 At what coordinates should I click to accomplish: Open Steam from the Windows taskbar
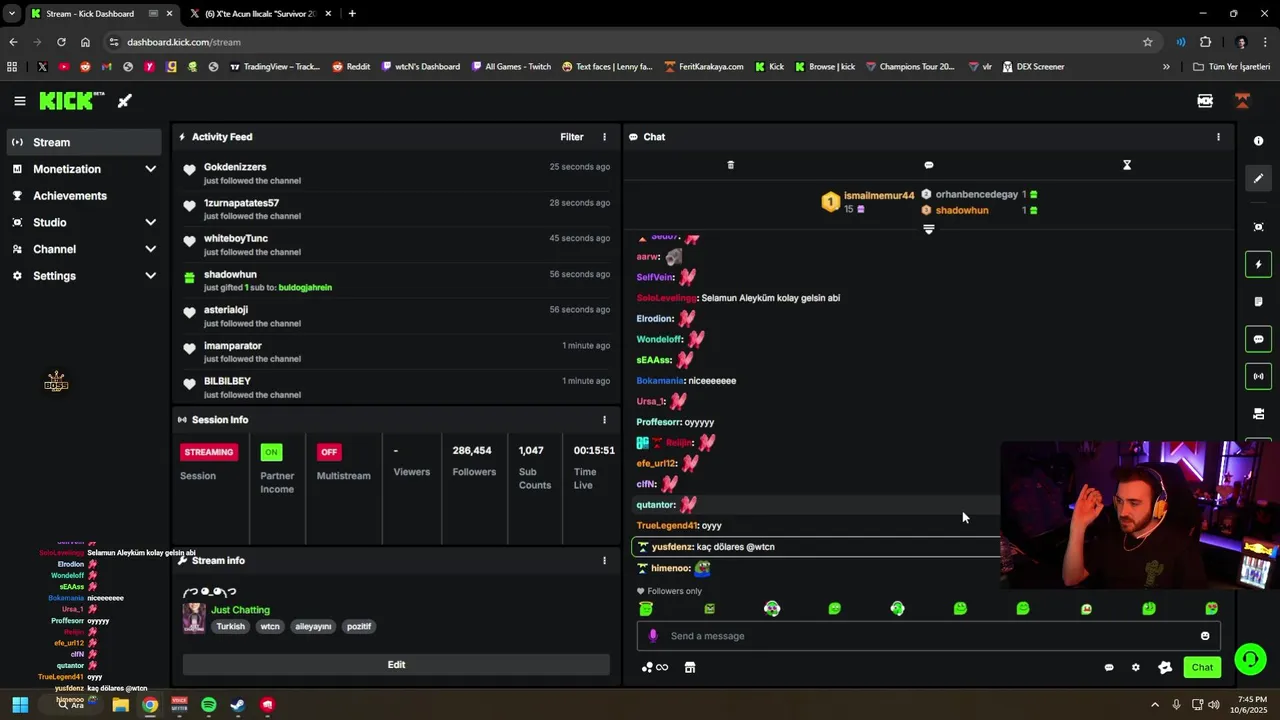[x=238, y=705]
